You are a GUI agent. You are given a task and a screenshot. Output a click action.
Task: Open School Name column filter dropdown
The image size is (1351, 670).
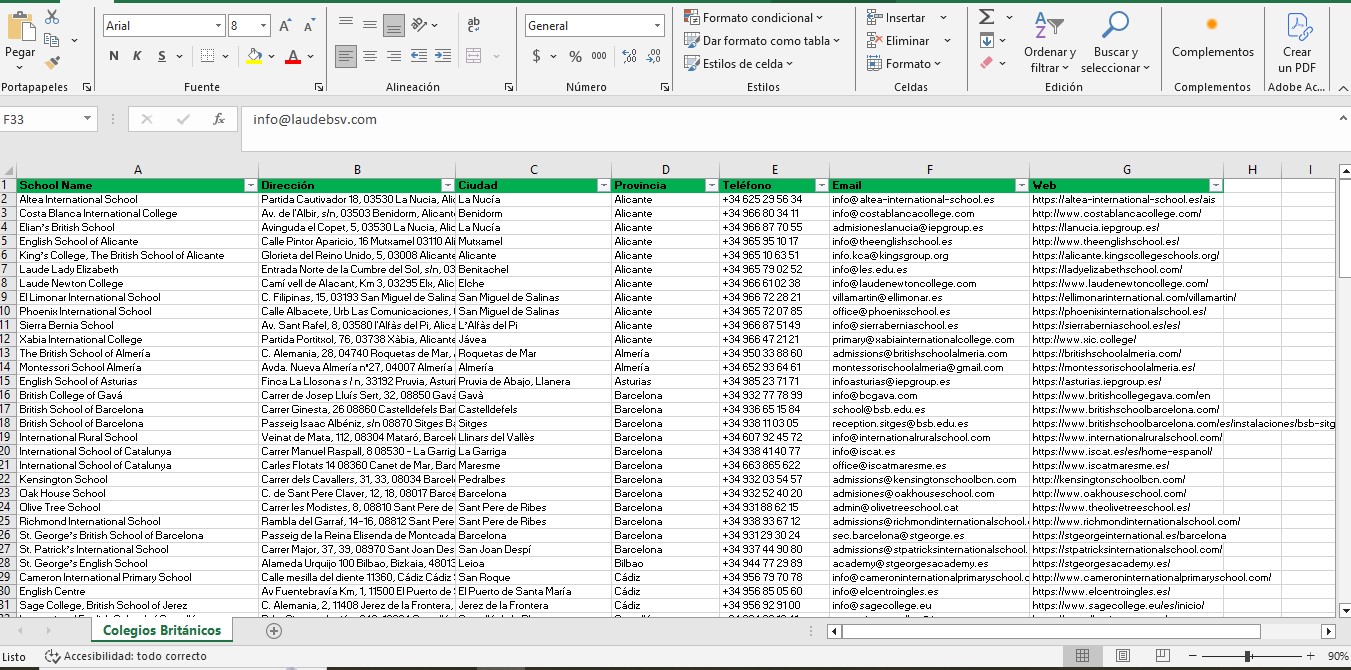tap(249, 186)
